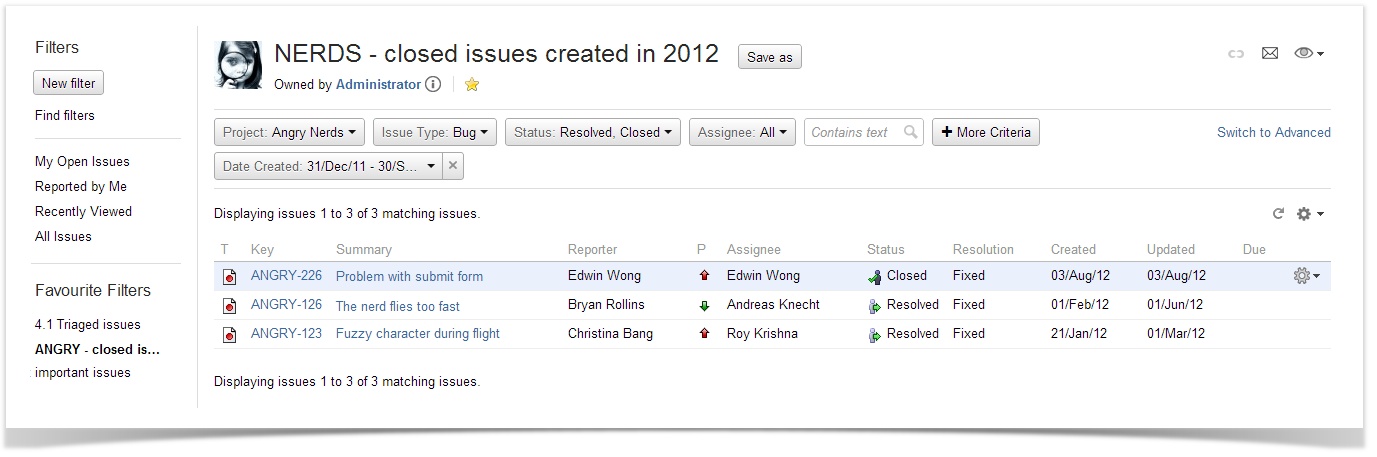This screenshot has height=457, width=1377.
Task: Open the Assignee: All dropdown
Action: 742,132
